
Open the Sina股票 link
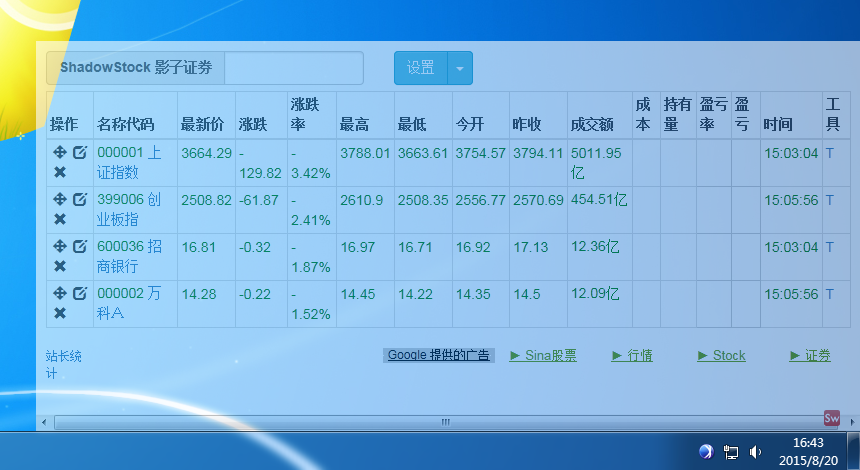coord(543,355)
